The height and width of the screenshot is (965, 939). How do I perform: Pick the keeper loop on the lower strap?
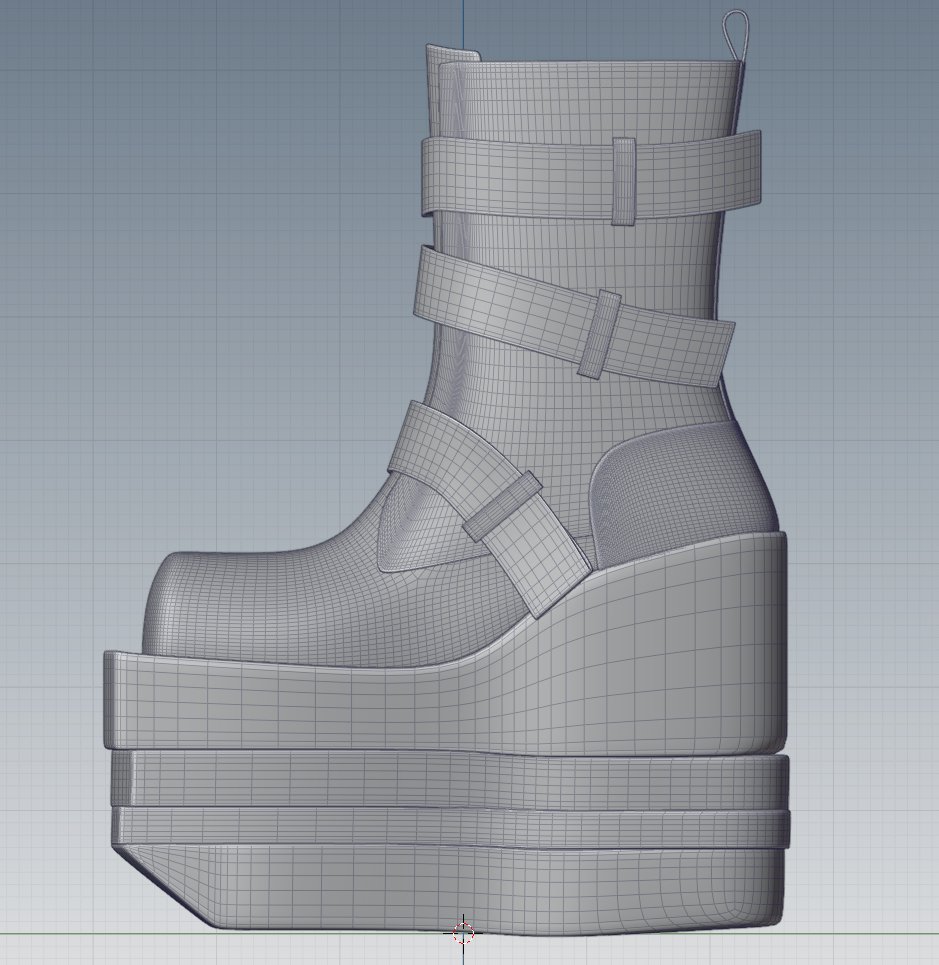[502, 507]
